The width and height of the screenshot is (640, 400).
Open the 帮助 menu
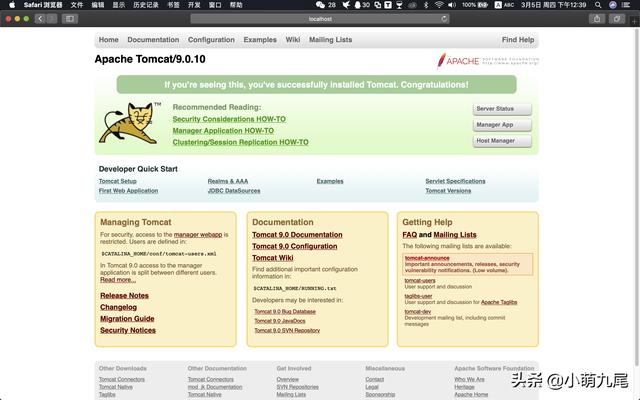point(236,5)
